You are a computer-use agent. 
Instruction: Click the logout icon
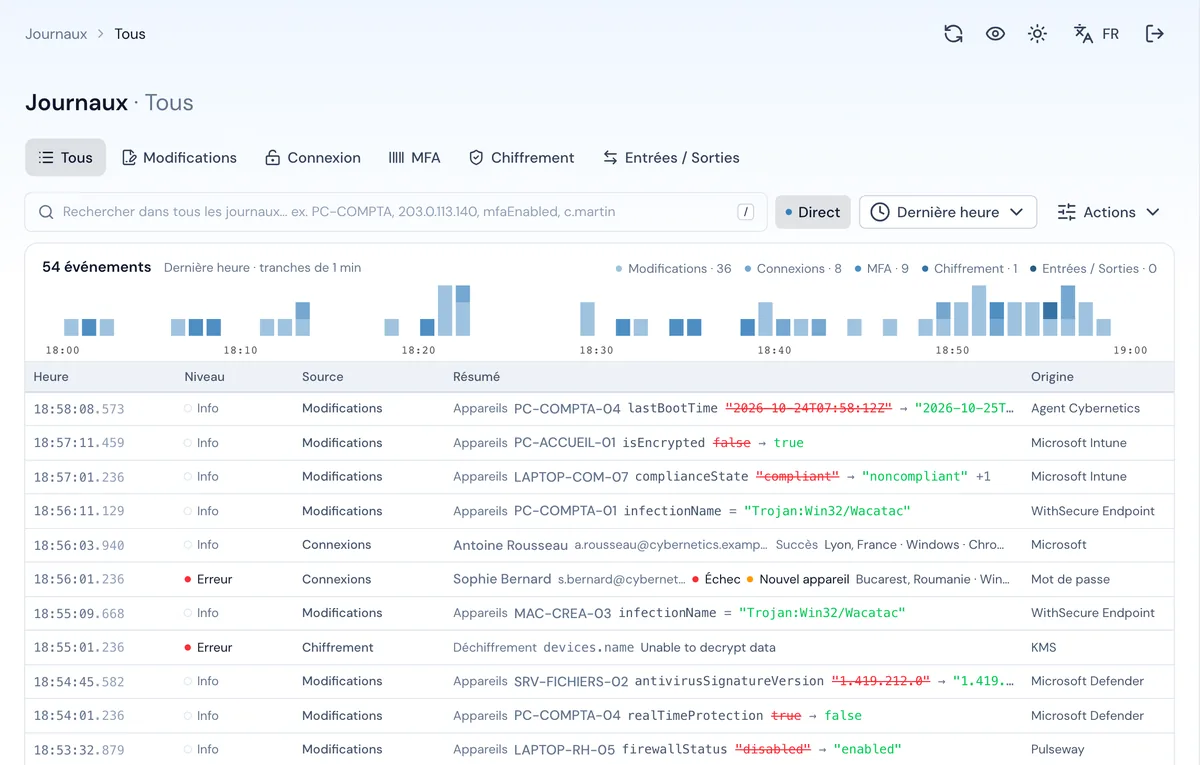pyautogui.click(x=1155, y=34)
